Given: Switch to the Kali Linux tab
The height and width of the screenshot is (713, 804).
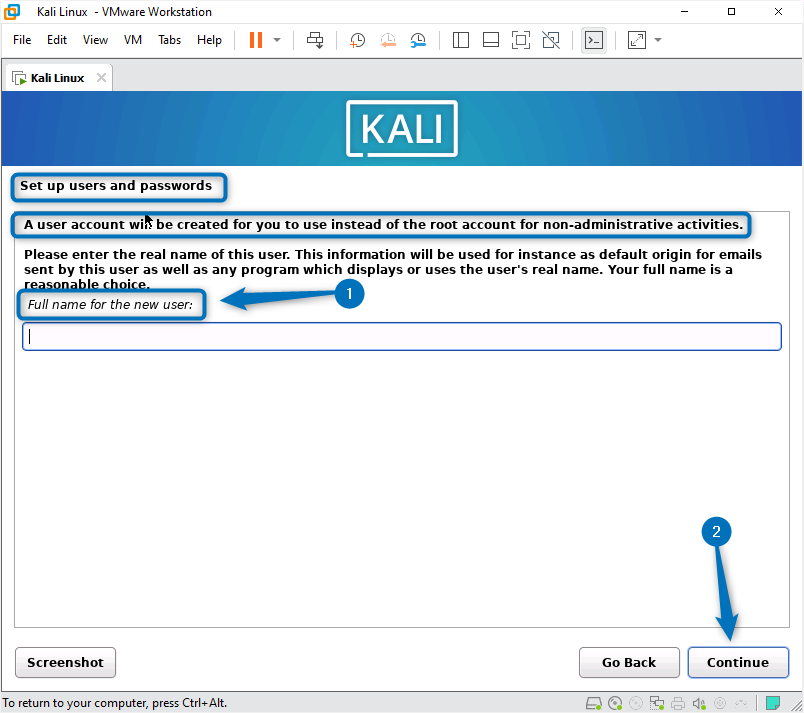Looking at the screenshot, I should click(55, 77).
